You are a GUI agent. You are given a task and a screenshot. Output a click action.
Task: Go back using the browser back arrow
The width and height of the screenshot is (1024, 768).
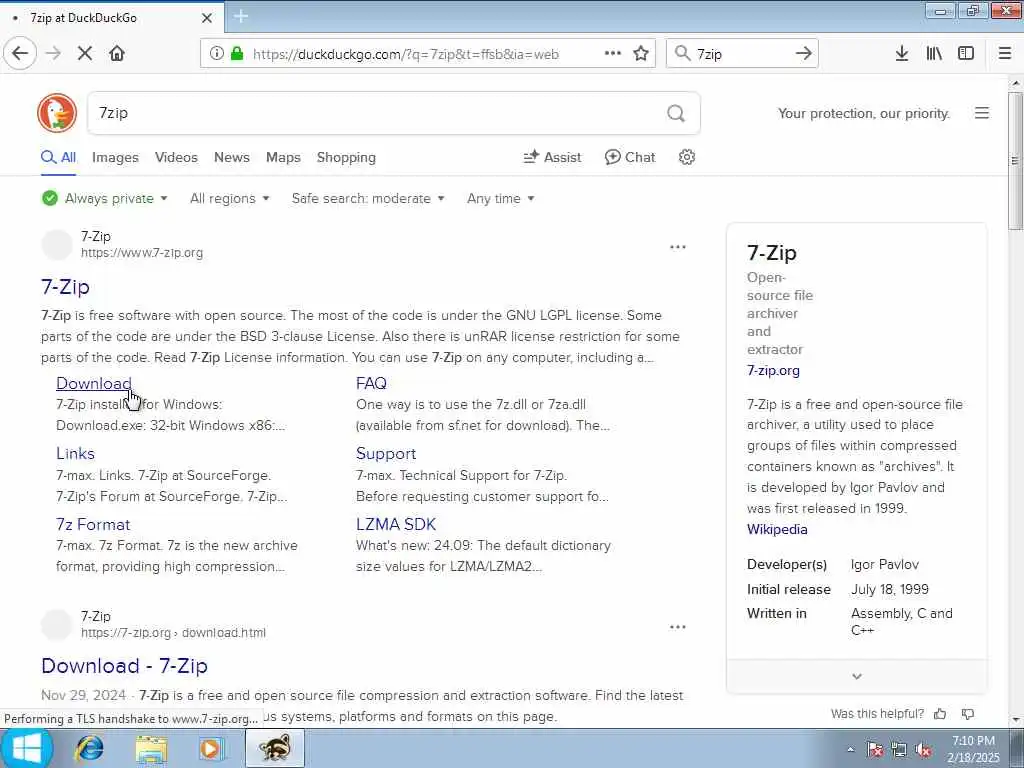click(20, 54)
